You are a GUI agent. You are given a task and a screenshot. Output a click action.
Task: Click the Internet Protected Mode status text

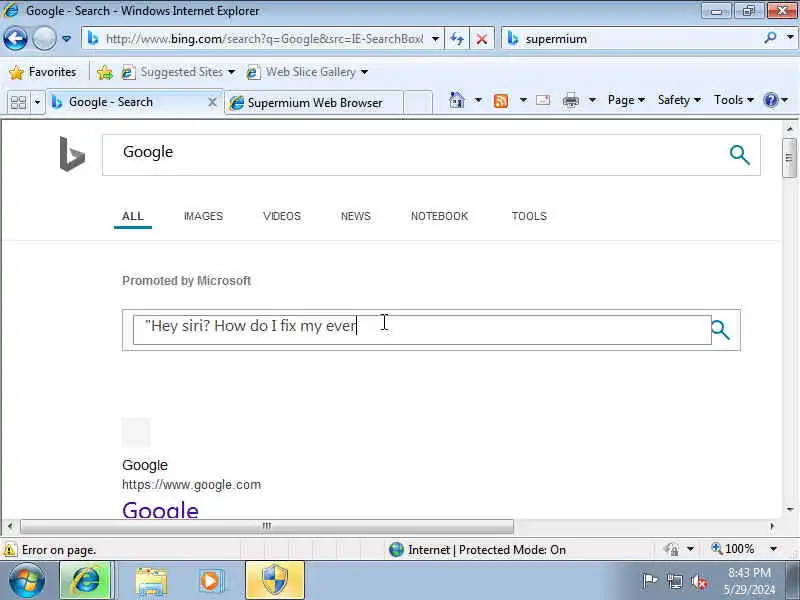click(487, 550)
